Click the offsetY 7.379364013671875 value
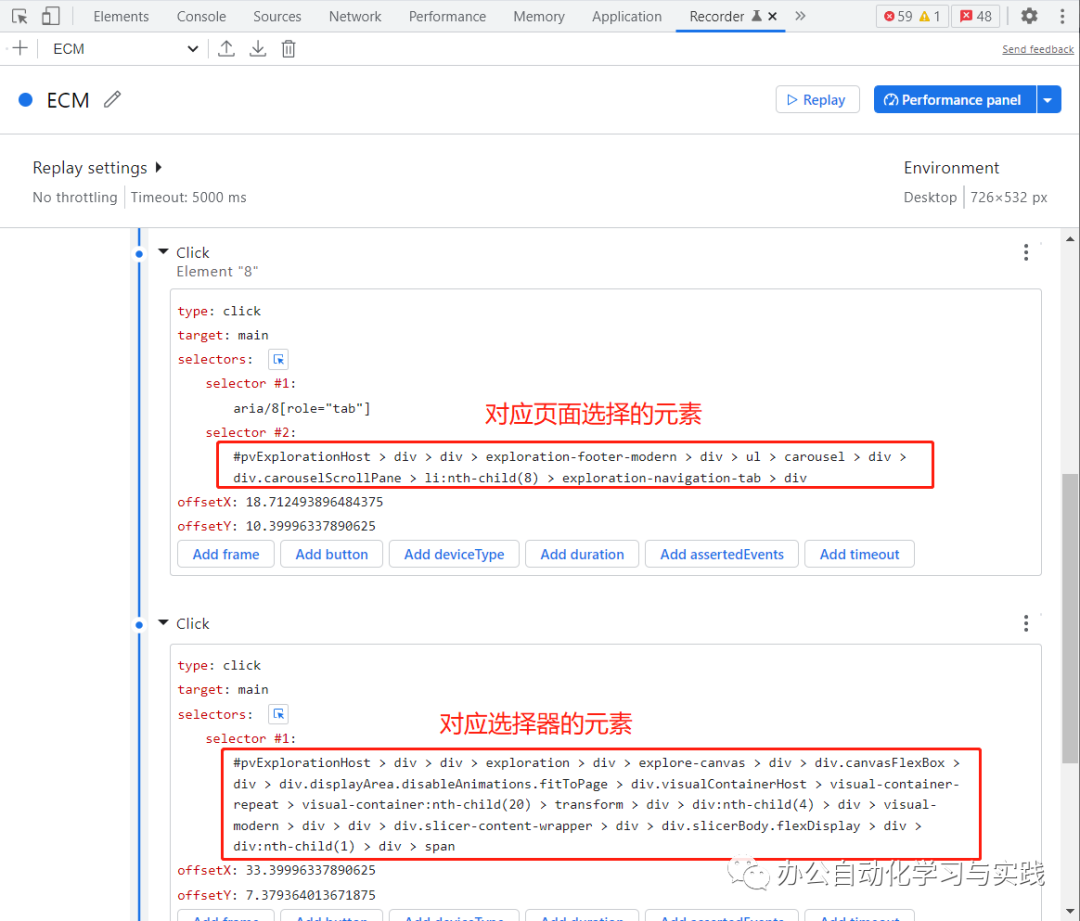The height and width of the screenshot is (921, 1080). click(311, 896)
